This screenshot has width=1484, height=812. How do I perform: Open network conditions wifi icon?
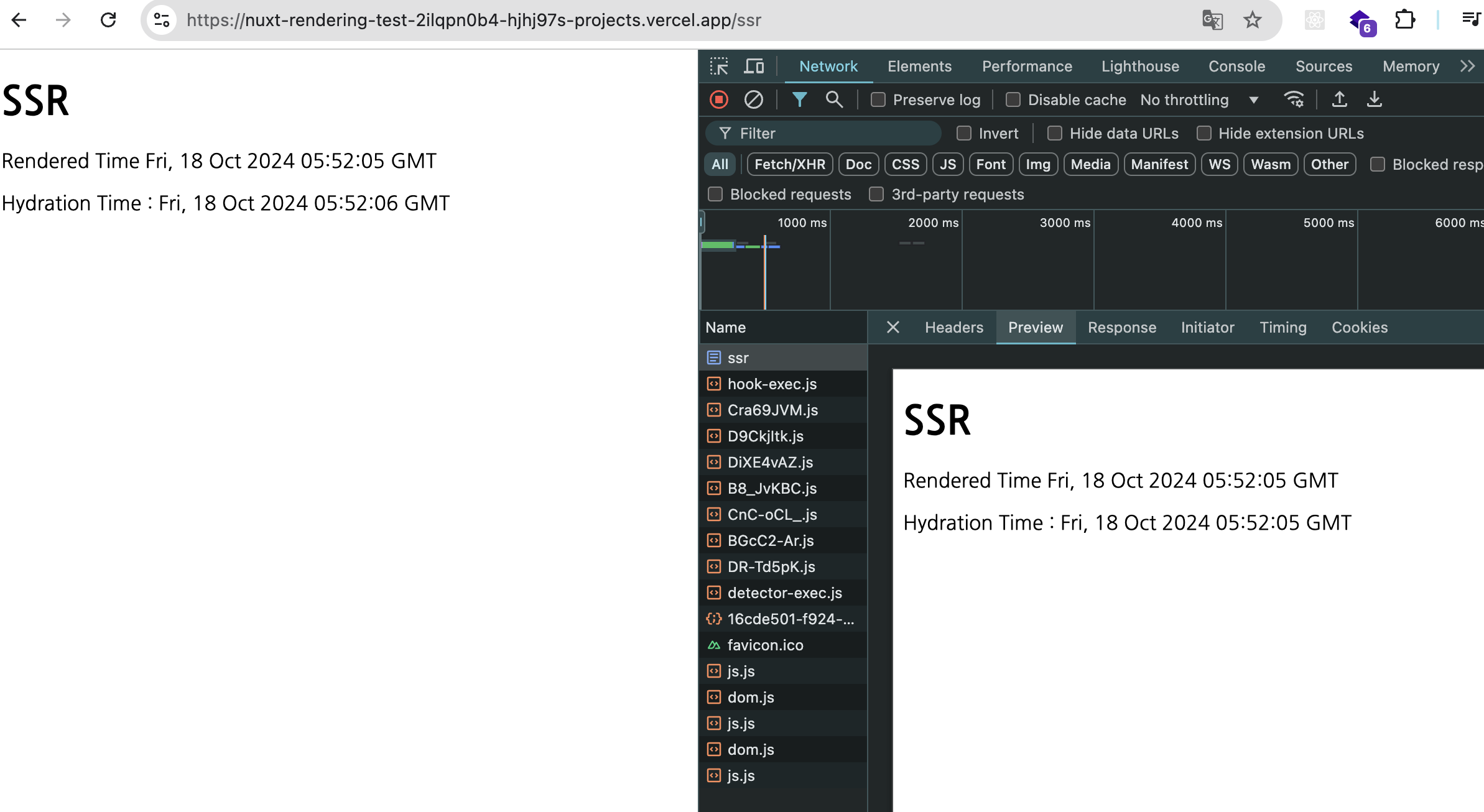(x=1294, y=99)
